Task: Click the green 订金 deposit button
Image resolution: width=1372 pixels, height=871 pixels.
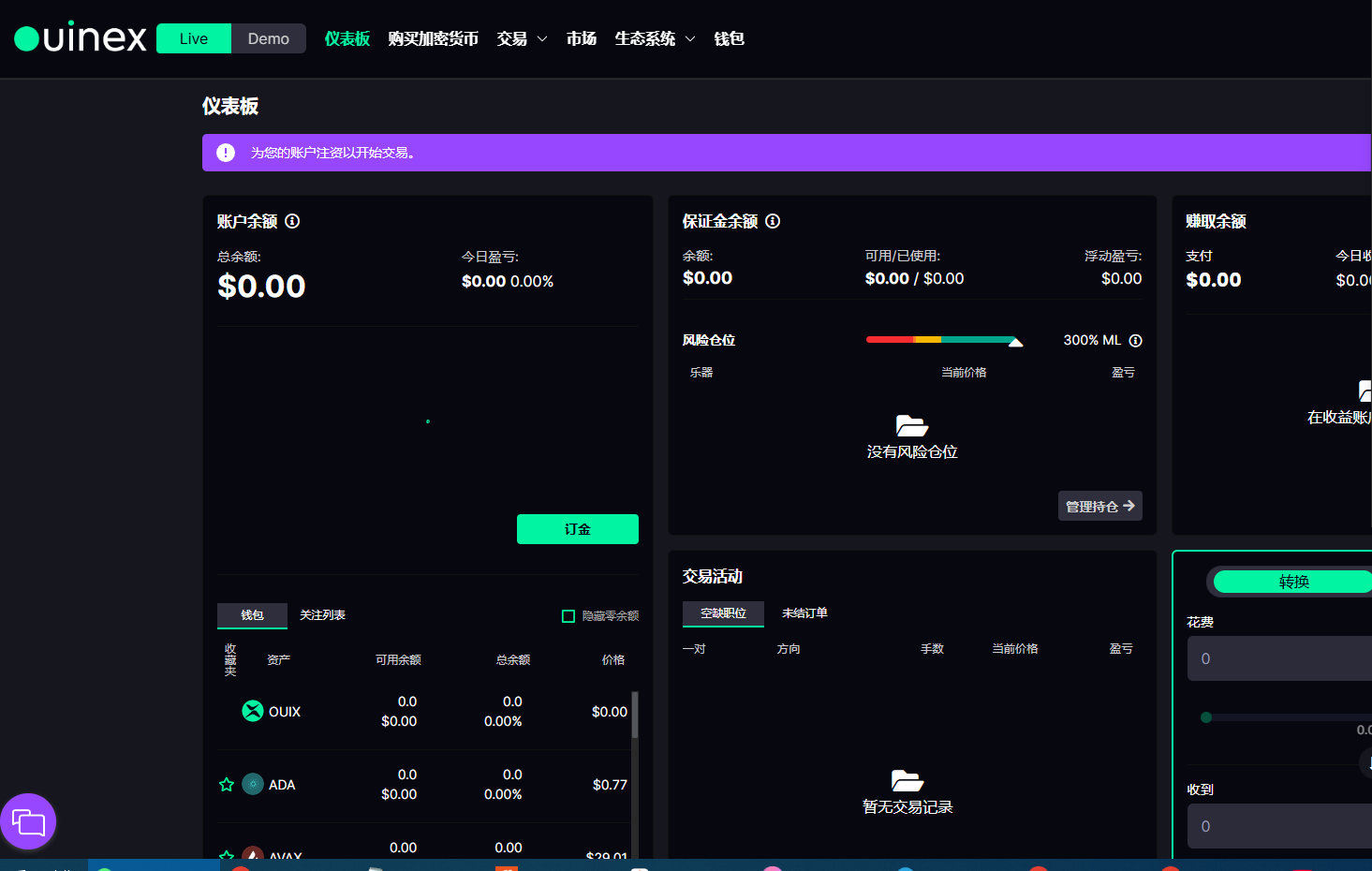Action: click(577, 529)
